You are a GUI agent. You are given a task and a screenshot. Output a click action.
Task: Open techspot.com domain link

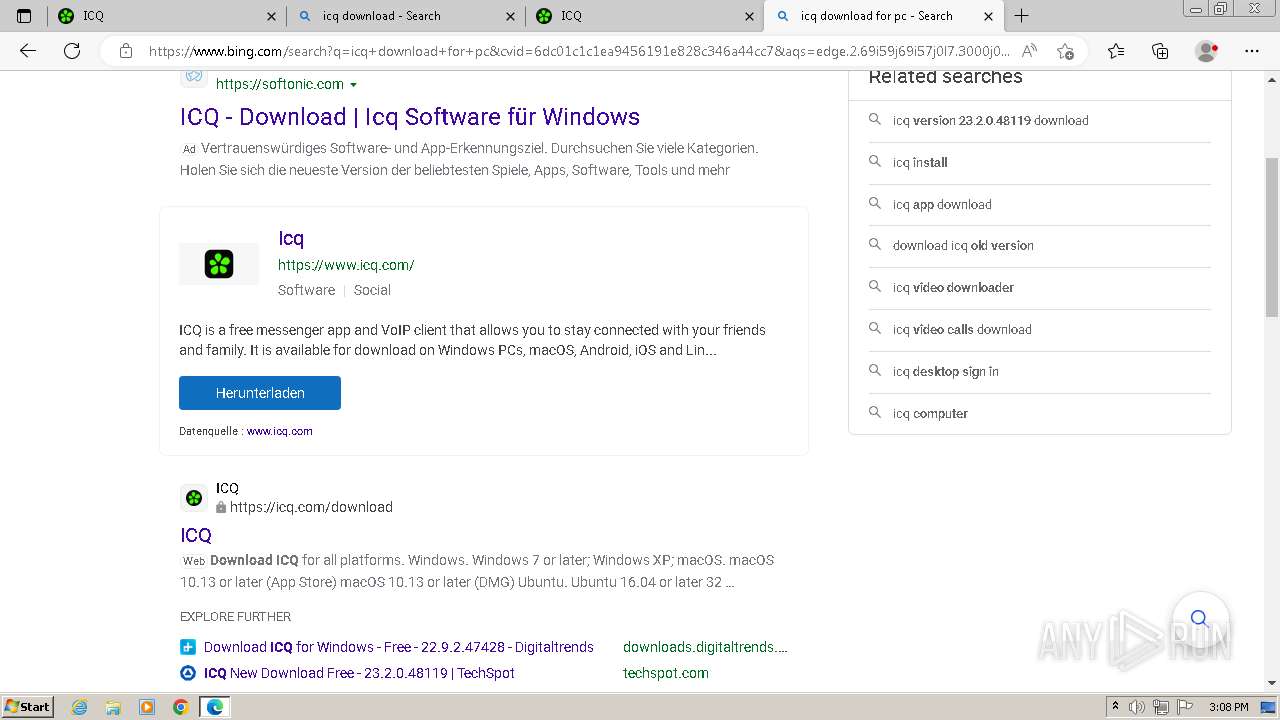666,673
